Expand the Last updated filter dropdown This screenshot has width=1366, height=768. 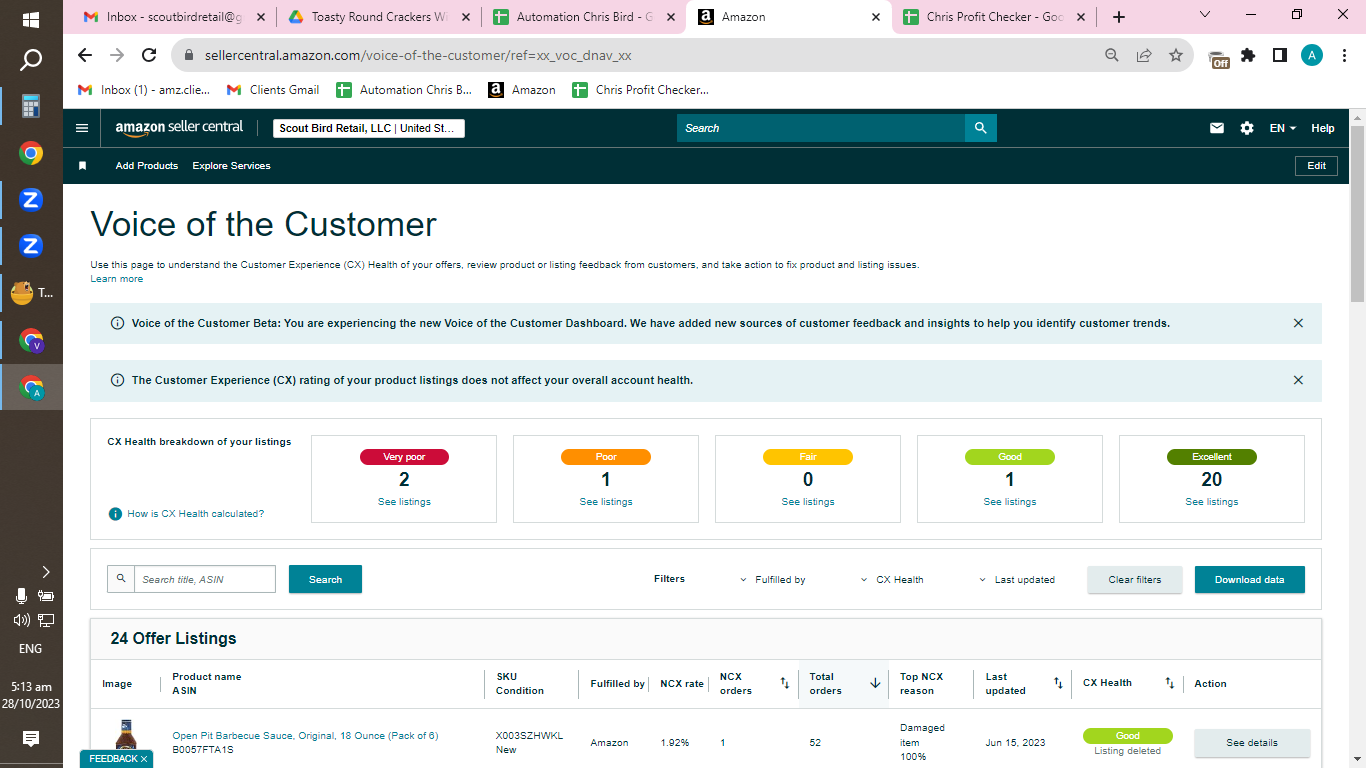click(x=1016, y=580)
